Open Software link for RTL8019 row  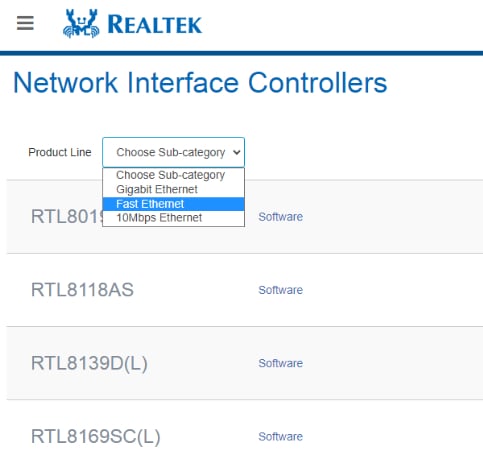click(280, 217)
